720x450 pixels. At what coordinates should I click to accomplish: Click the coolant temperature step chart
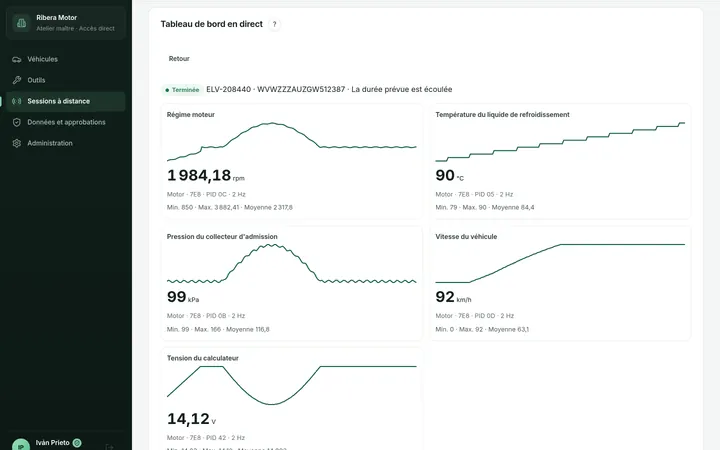[x=560, y=142]
